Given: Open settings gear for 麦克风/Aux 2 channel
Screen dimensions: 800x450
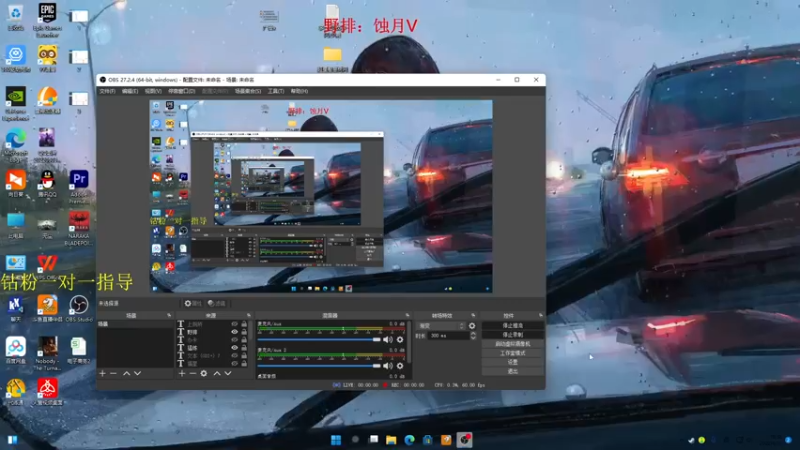Looking at the screenshot, I should click(x=400, y=366).
